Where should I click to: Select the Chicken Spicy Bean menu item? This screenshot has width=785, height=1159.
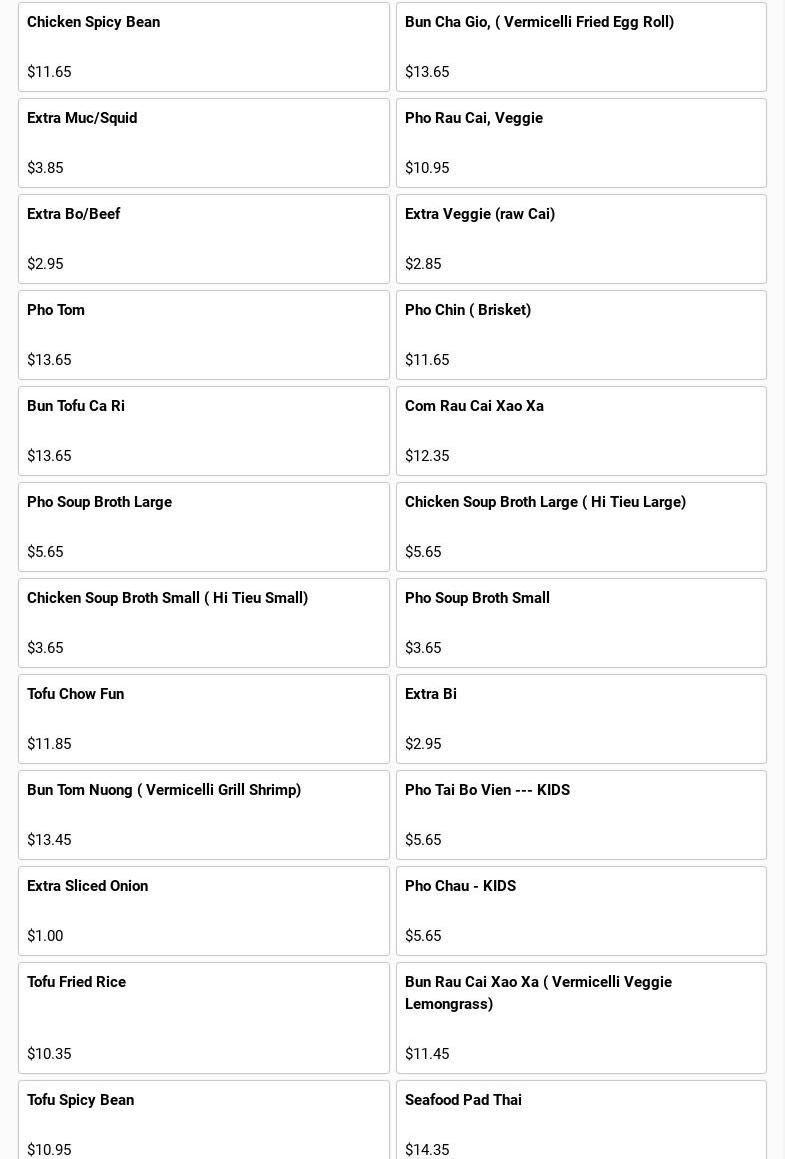[203, 47]
